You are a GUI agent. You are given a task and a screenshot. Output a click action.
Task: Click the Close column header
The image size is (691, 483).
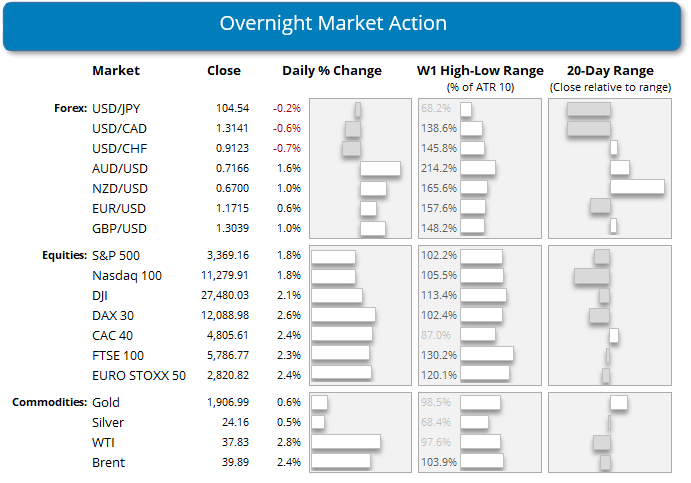(224, 71)
